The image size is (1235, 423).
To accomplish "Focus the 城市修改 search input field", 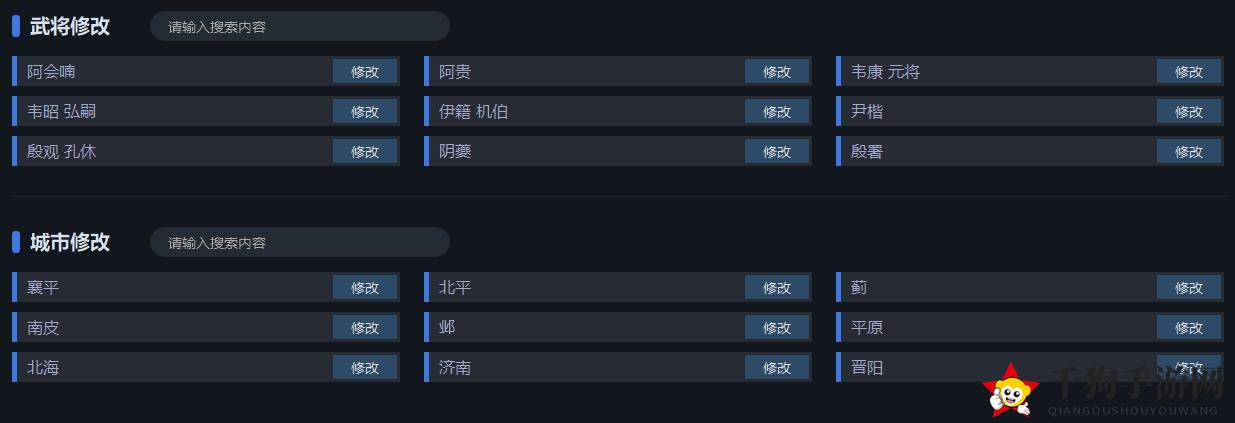I will pos(300,242).
